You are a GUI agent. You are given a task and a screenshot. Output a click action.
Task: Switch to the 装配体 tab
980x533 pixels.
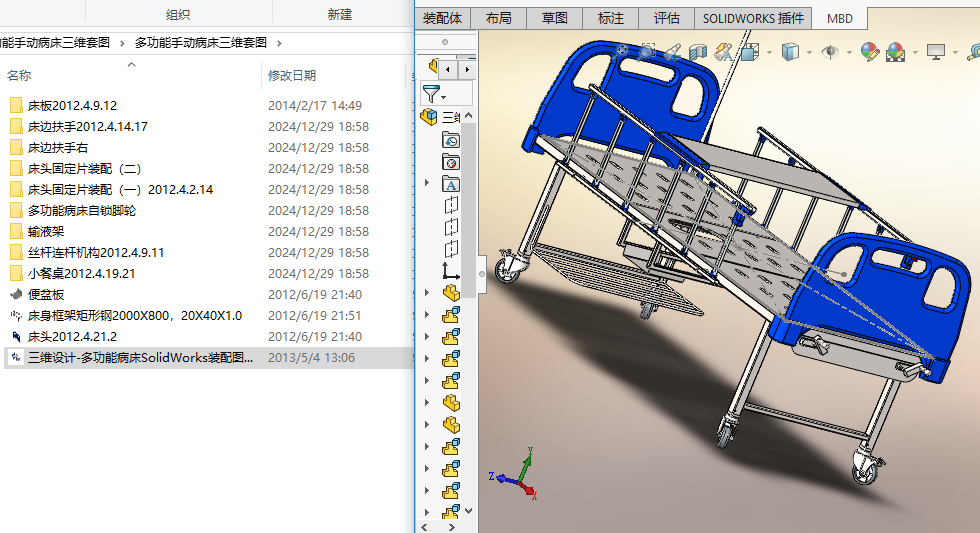442,19
